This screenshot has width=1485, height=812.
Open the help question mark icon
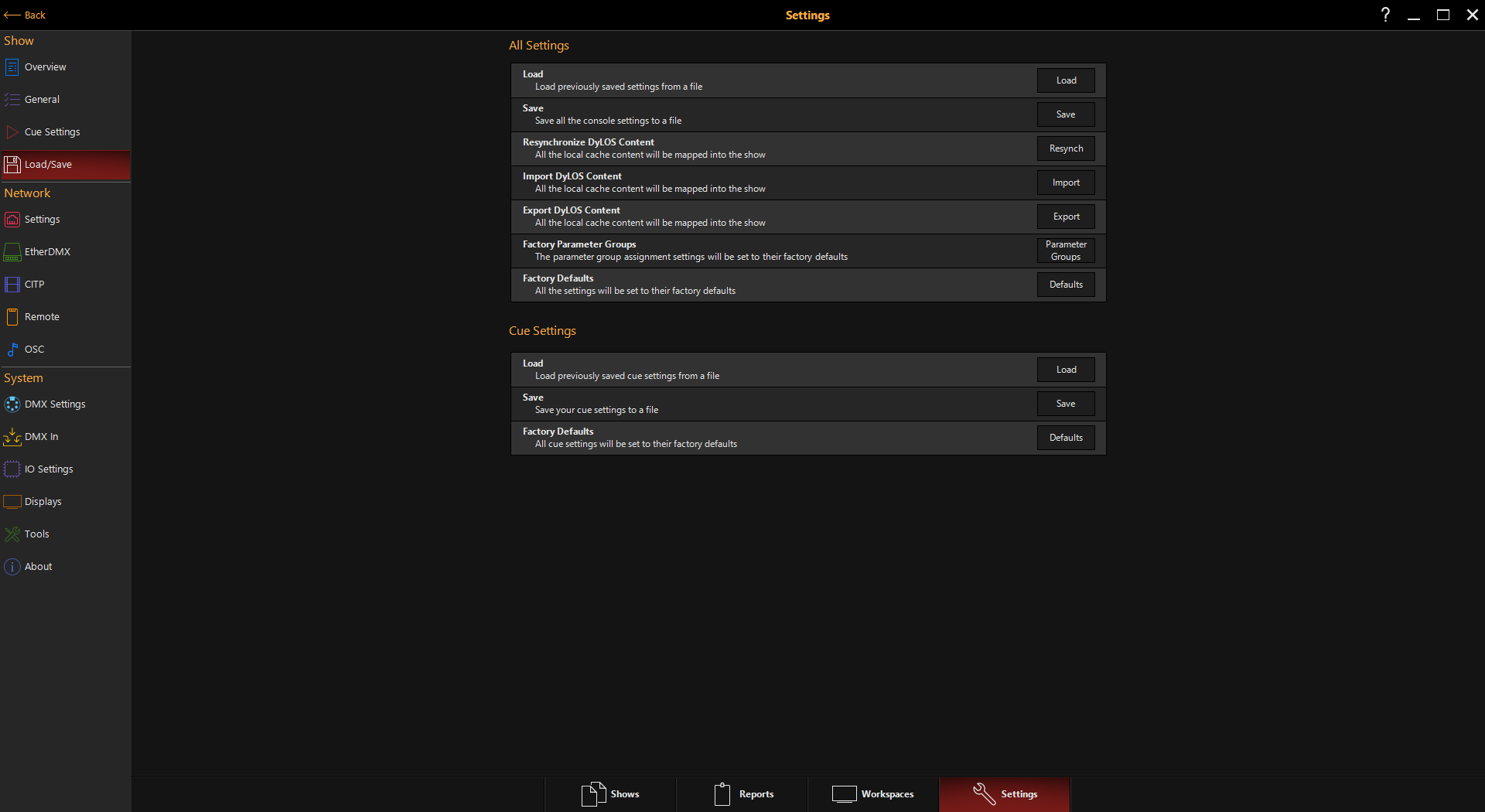point(1385,15)
